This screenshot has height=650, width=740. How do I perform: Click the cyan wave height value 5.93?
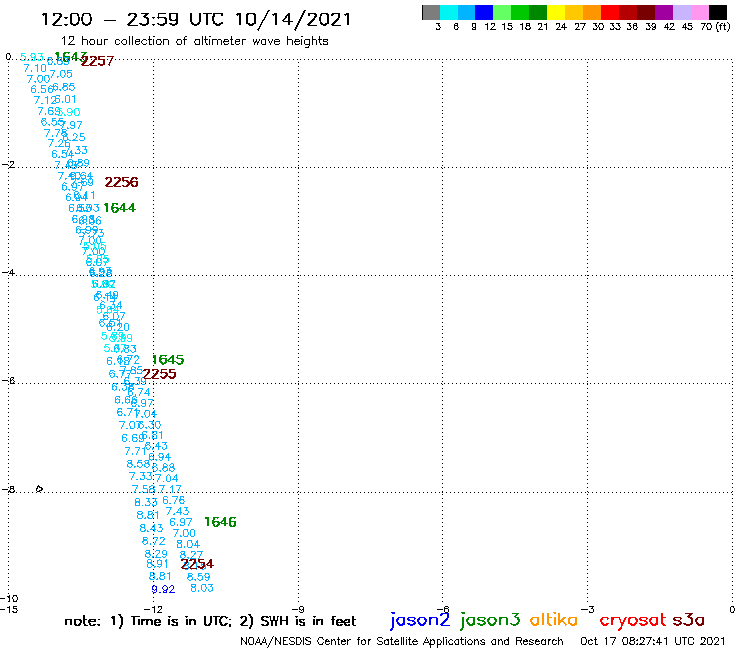coord(32,57)
